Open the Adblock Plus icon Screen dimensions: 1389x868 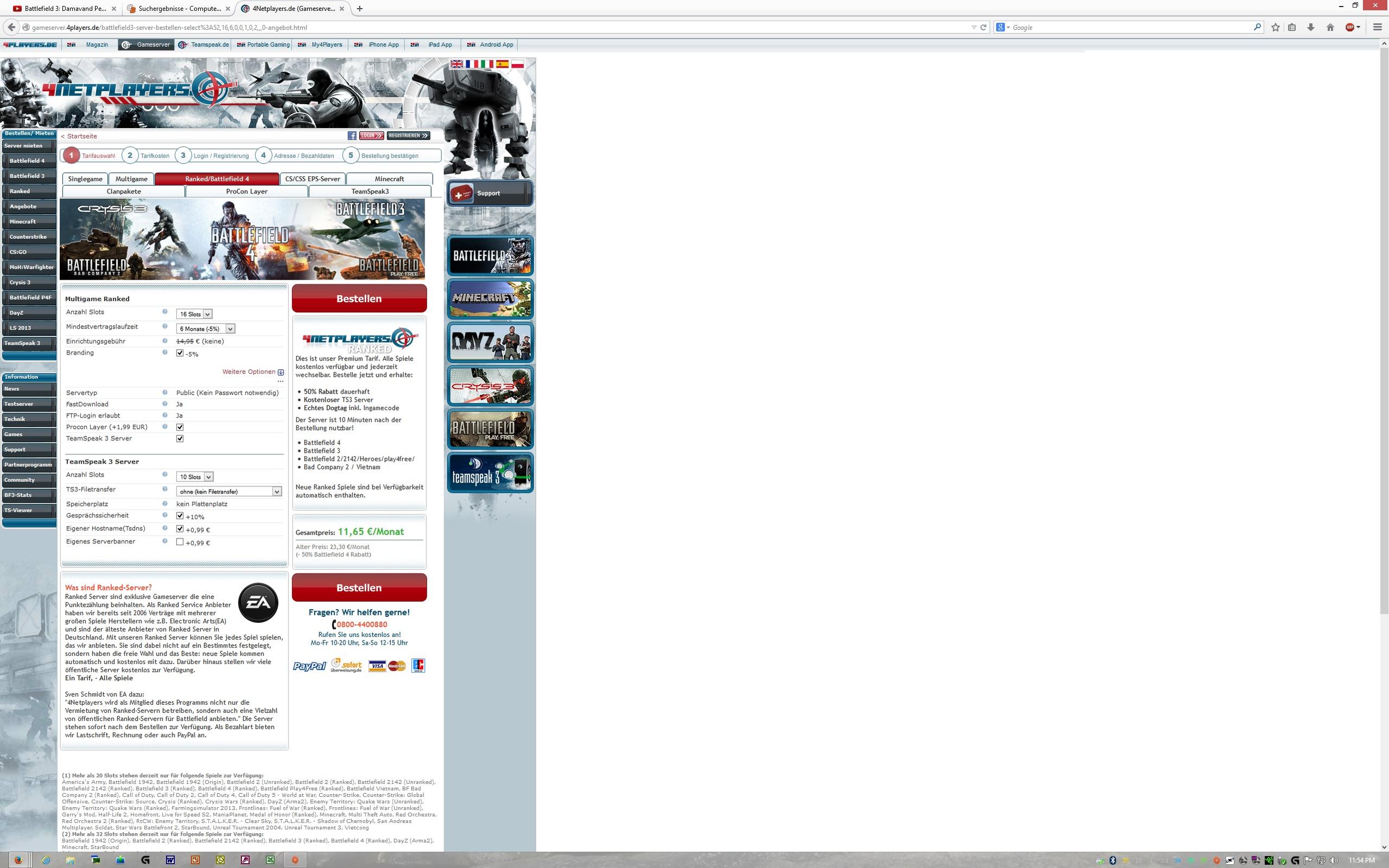pos(1350,27)
